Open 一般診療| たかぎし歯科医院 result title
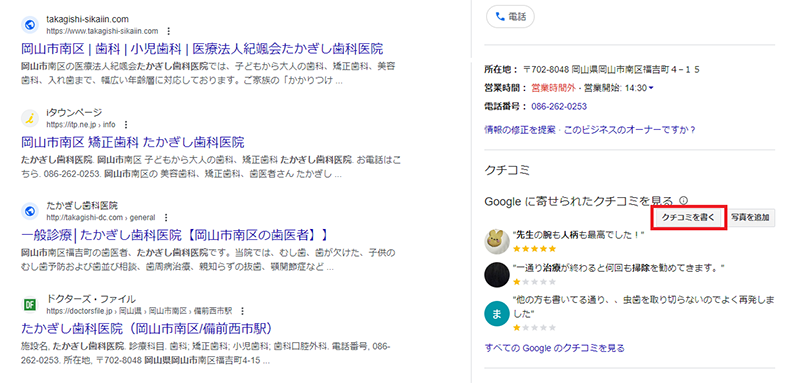 174,235
